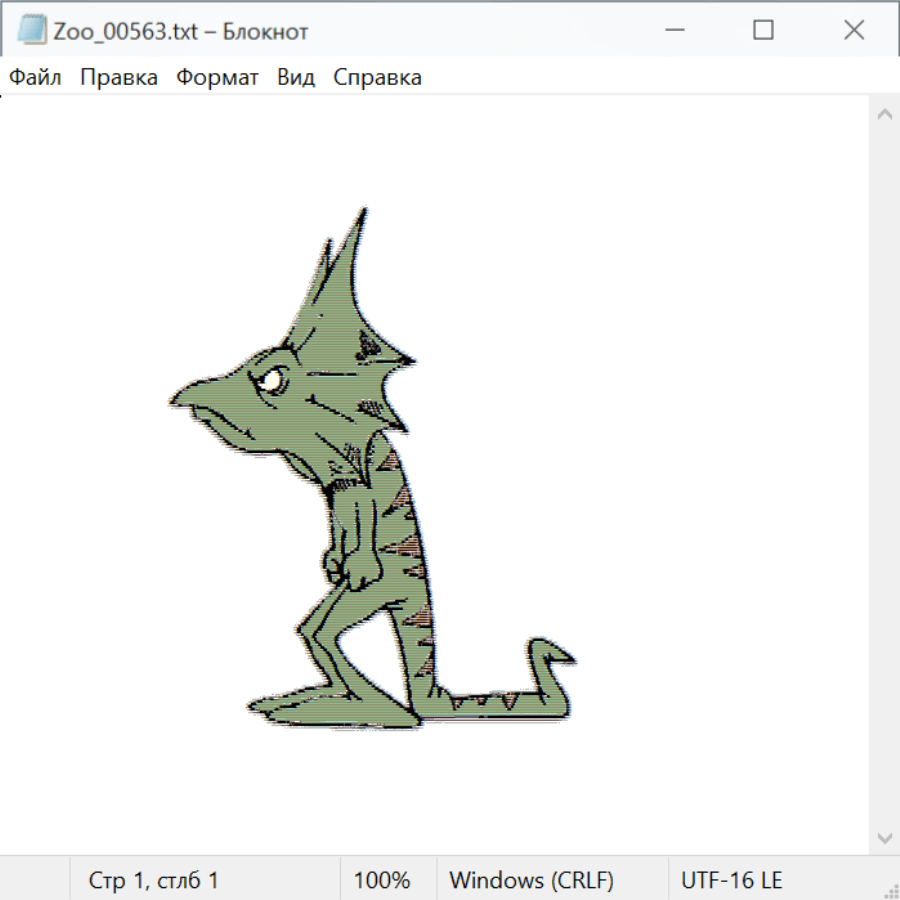Click the Windows (CRLF) line ending indicator
This screenshot has width=900, height=900.
(531, 881)
